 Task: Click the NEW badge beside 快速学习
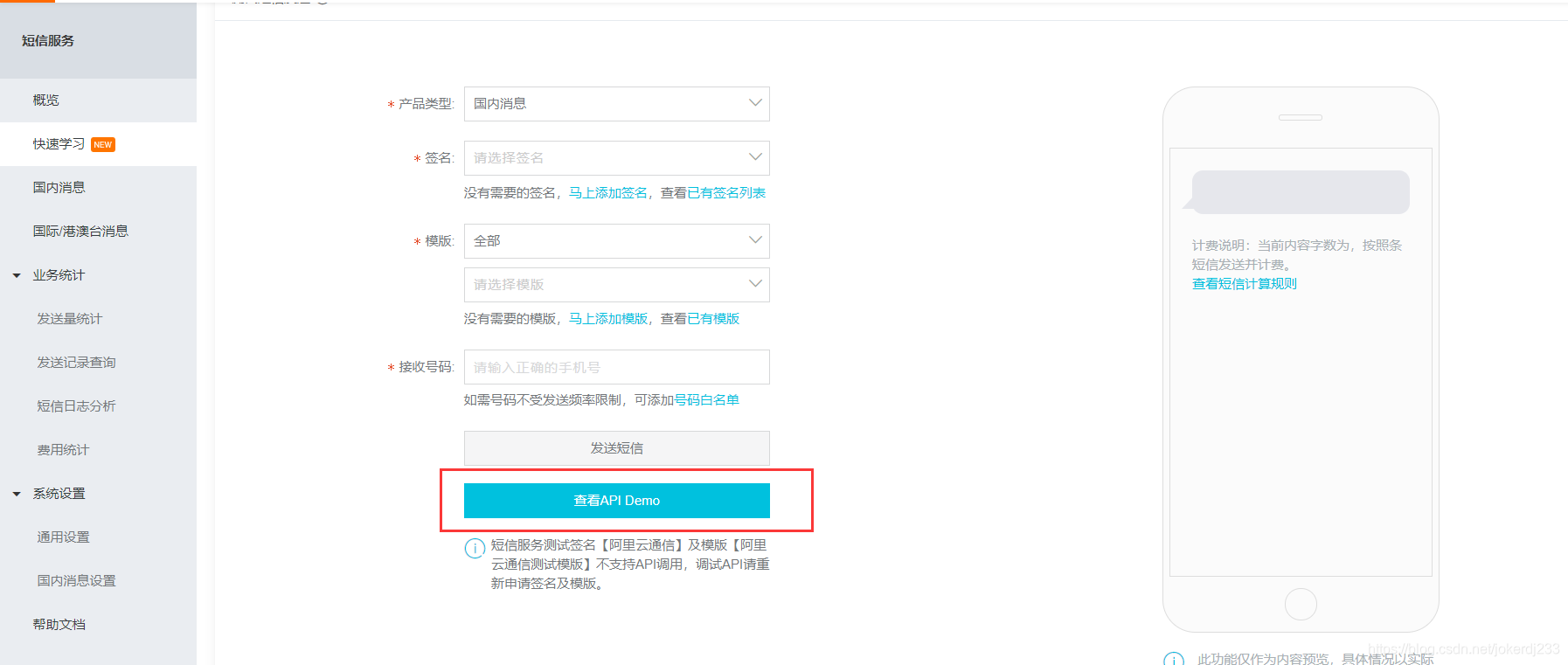103,145
